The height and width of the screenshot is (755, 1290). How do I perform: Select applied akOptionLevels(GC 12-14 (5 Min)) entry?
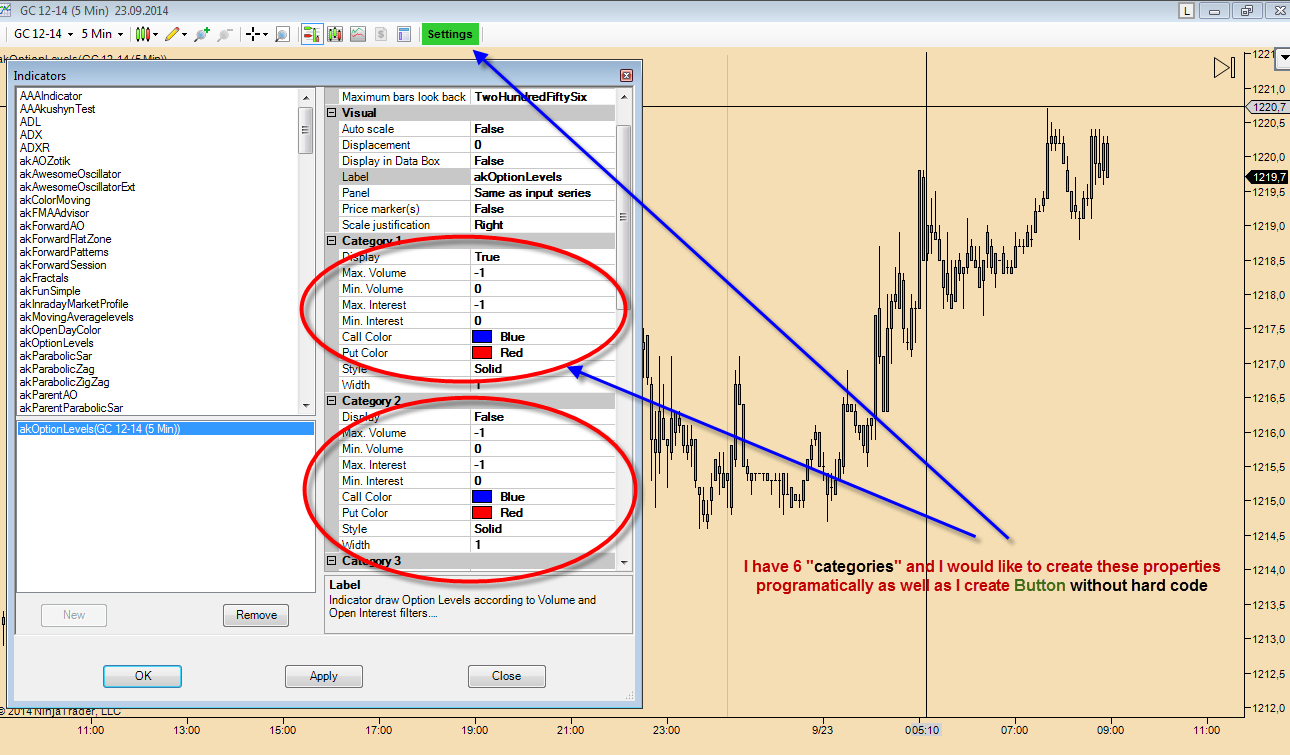point(166,429)
